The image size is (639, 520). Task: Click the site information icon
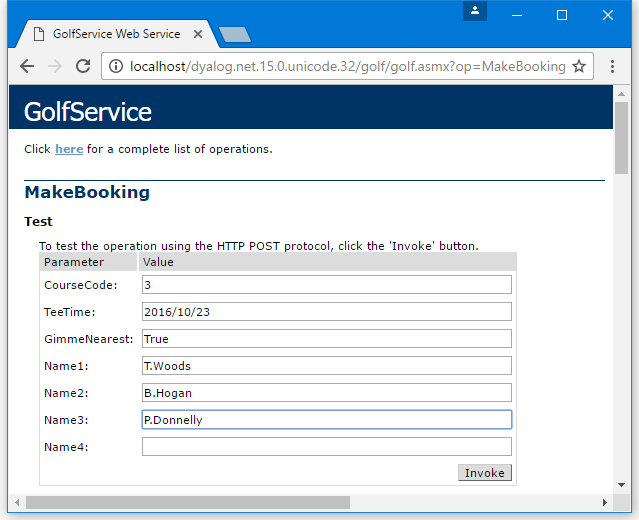click(x=116, y=66)
